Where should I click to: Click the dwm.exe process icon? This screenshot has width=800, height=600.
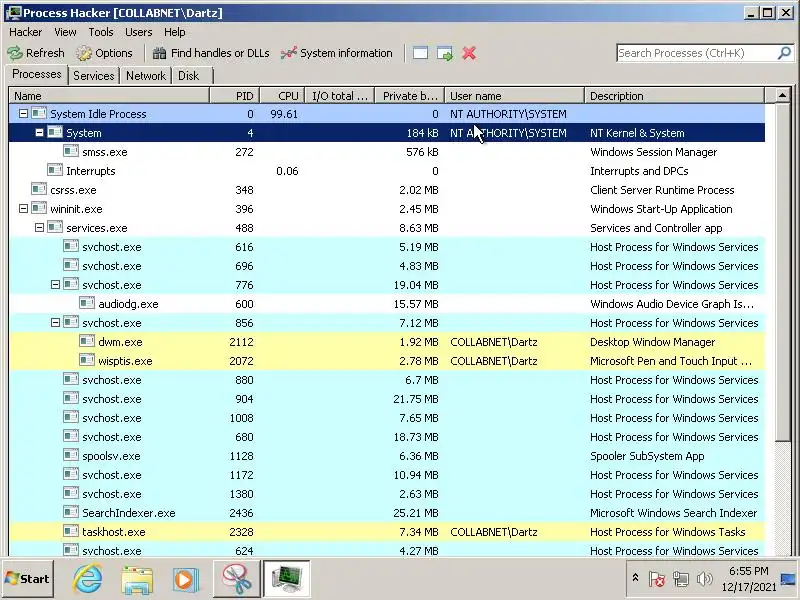point(87,341)
